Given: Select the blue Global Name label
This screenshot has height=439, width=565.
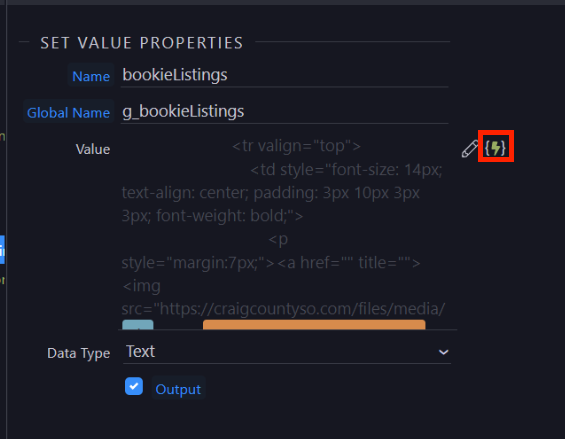Looking at the screenshot, I should [68, 112].
